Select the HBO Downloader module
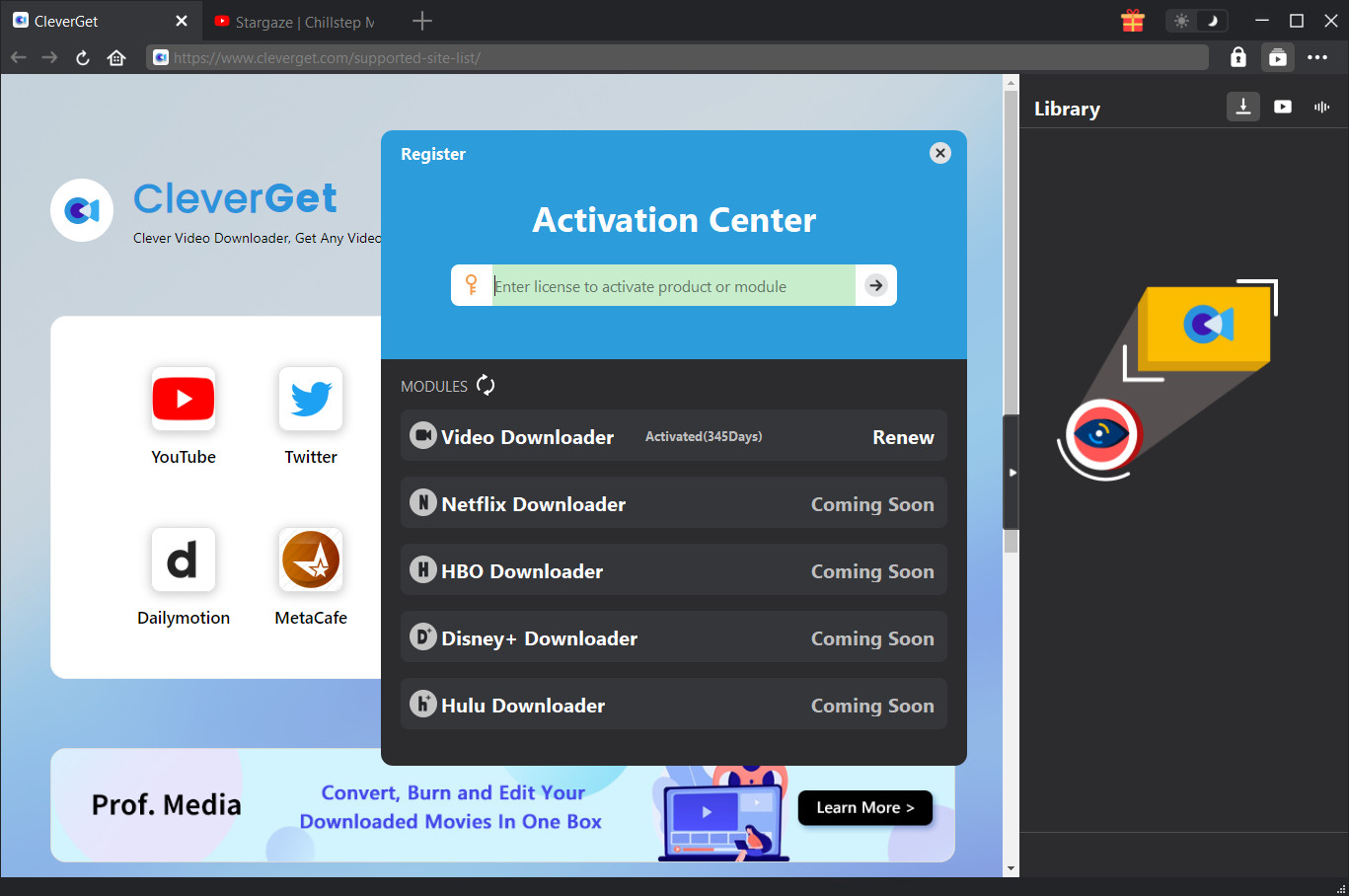 tap(674, 569)
